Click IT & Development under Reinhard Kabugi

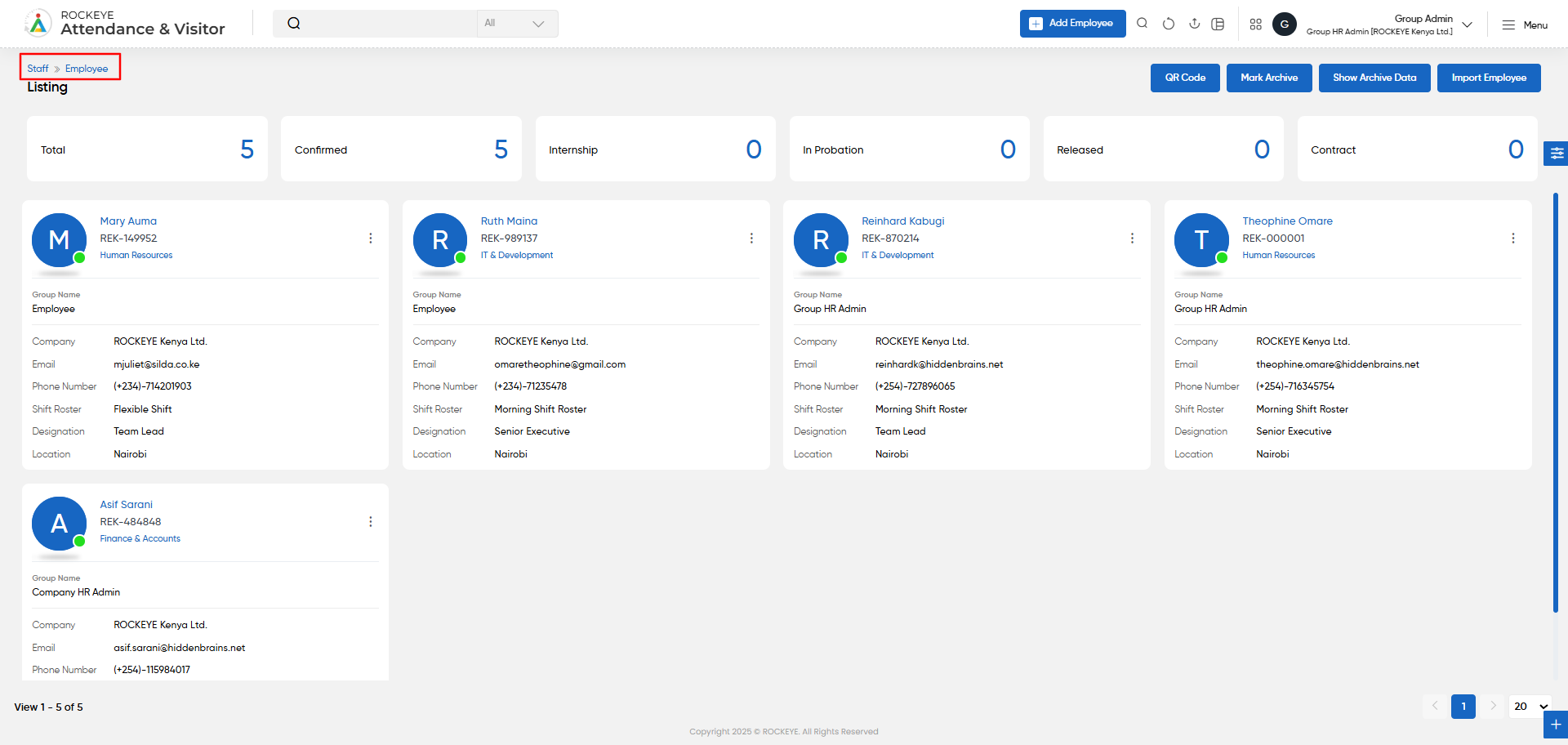(x=898, y=256)
